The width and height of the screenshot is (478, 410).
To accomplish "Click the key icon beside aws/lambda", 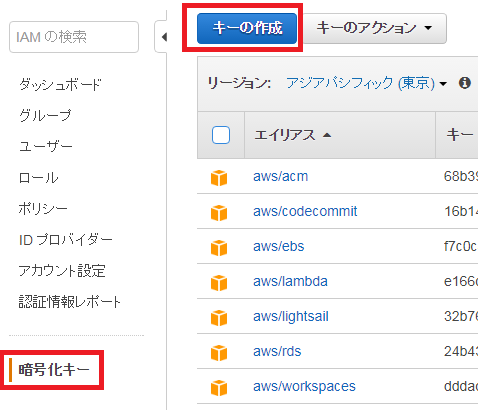I will pos(219,283).
